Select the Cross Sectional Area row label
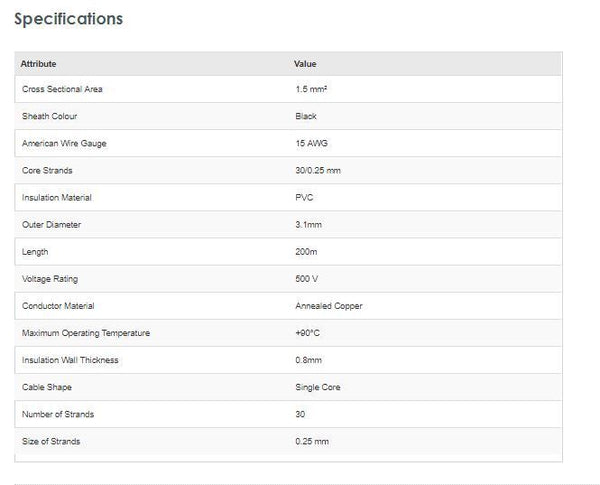Image resolution: width=600 pixels, height=485 pixels. click(x=62, y=90)
